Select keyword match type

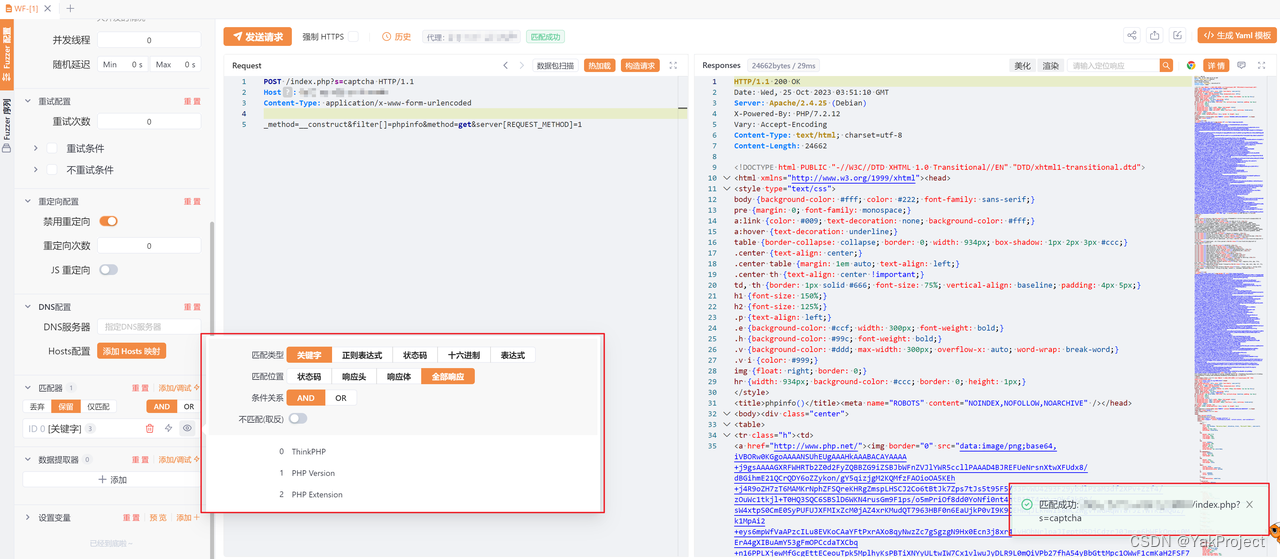tap(309, 355)
